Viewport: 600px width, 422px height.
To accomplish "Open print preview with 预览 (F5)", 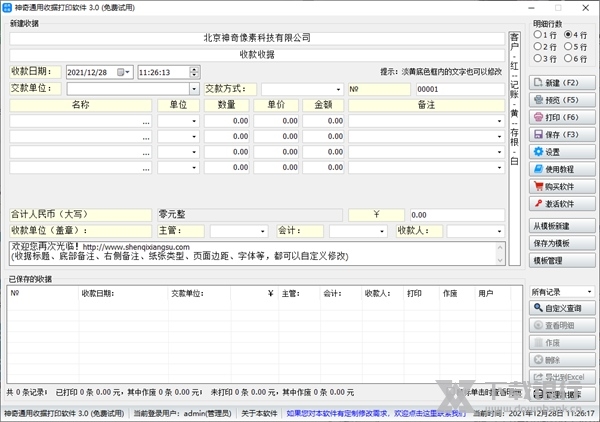I will [561, 100].
